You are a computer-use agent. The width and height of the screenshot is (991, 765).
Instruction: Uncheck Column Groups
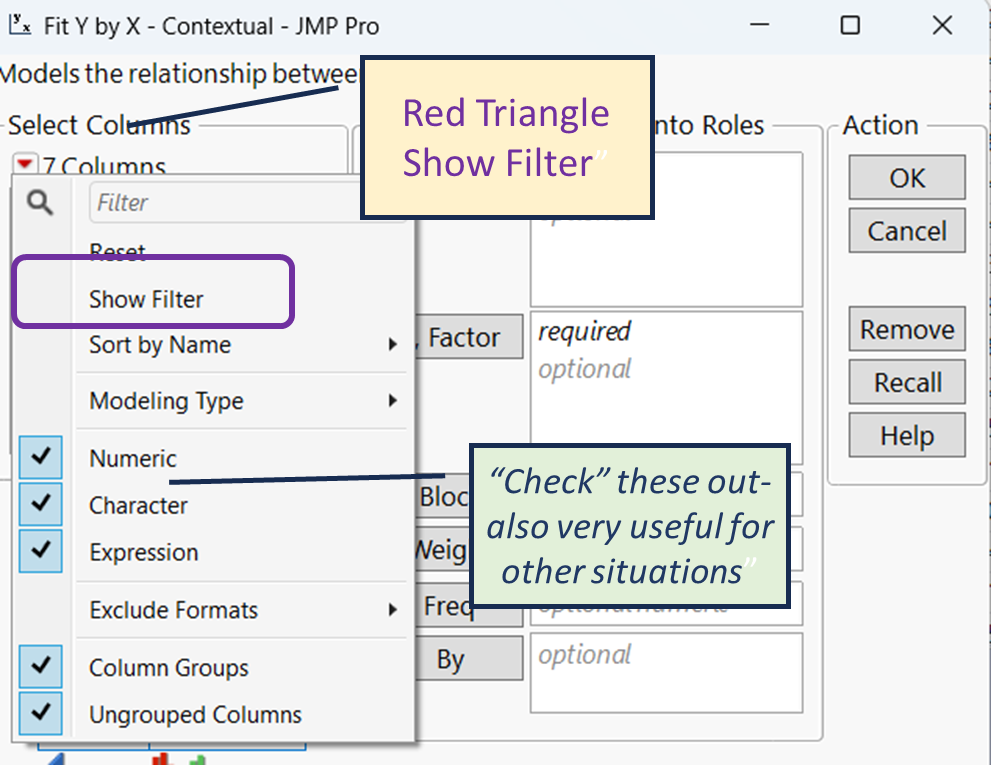pyautogui.click(x=40, y=667)
